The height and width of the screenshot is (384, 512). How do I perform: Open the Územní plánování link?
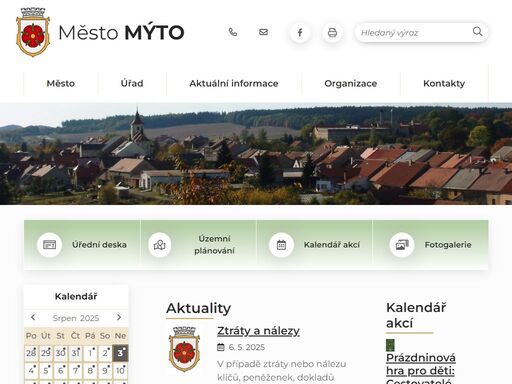[x=214, y=245]
